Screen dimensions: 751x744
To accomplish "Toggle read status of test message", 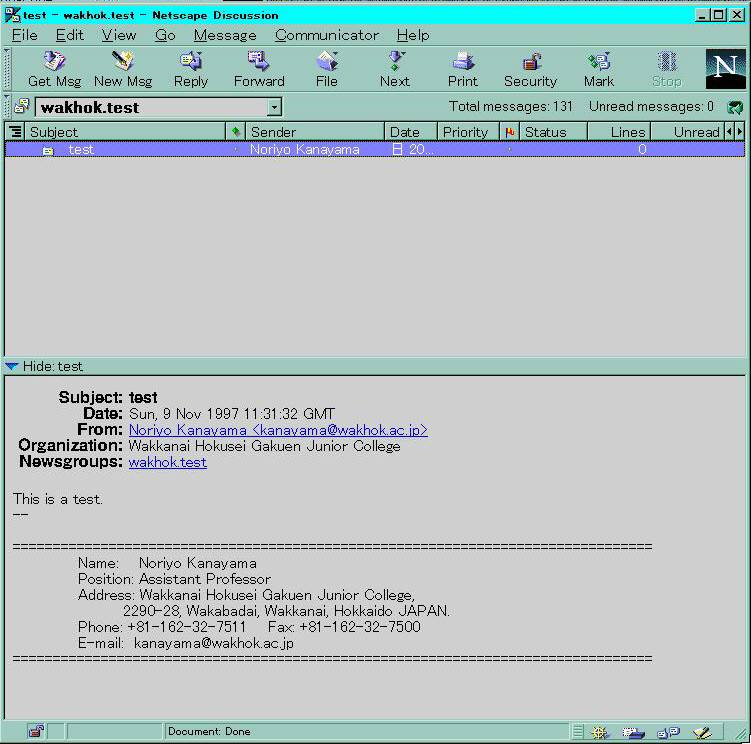I will pos(236,150).
